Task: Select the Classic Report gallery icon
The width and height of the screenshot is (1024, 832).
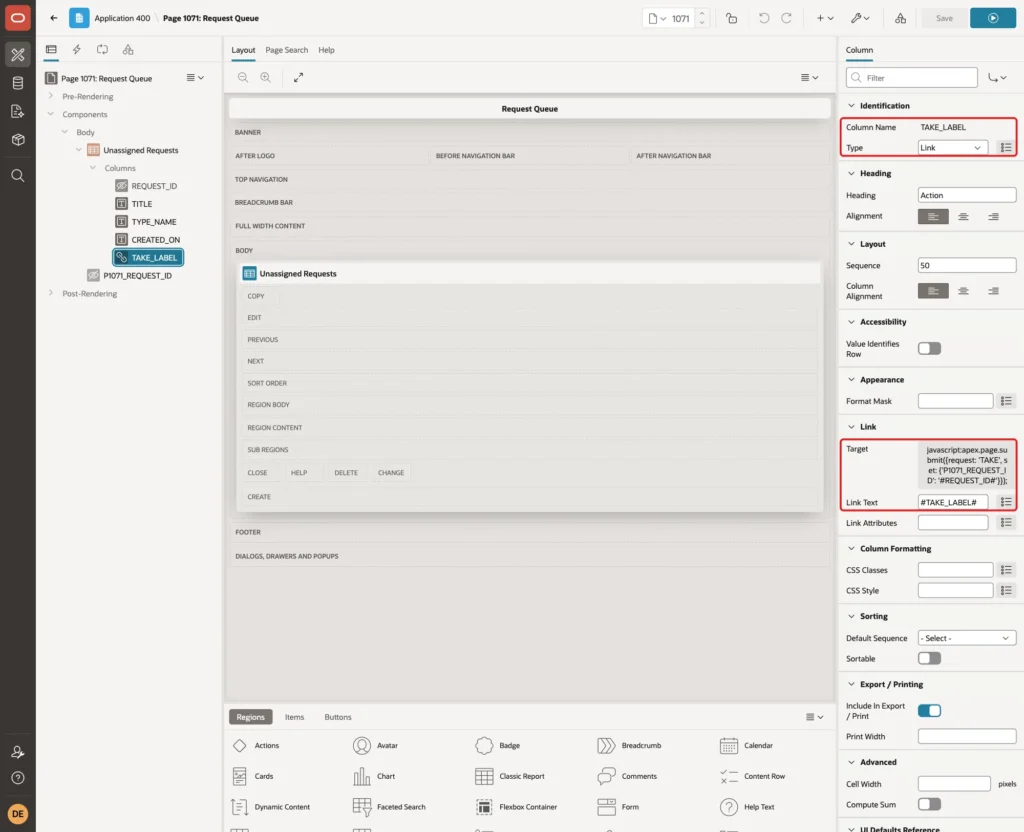Action: 484,776
